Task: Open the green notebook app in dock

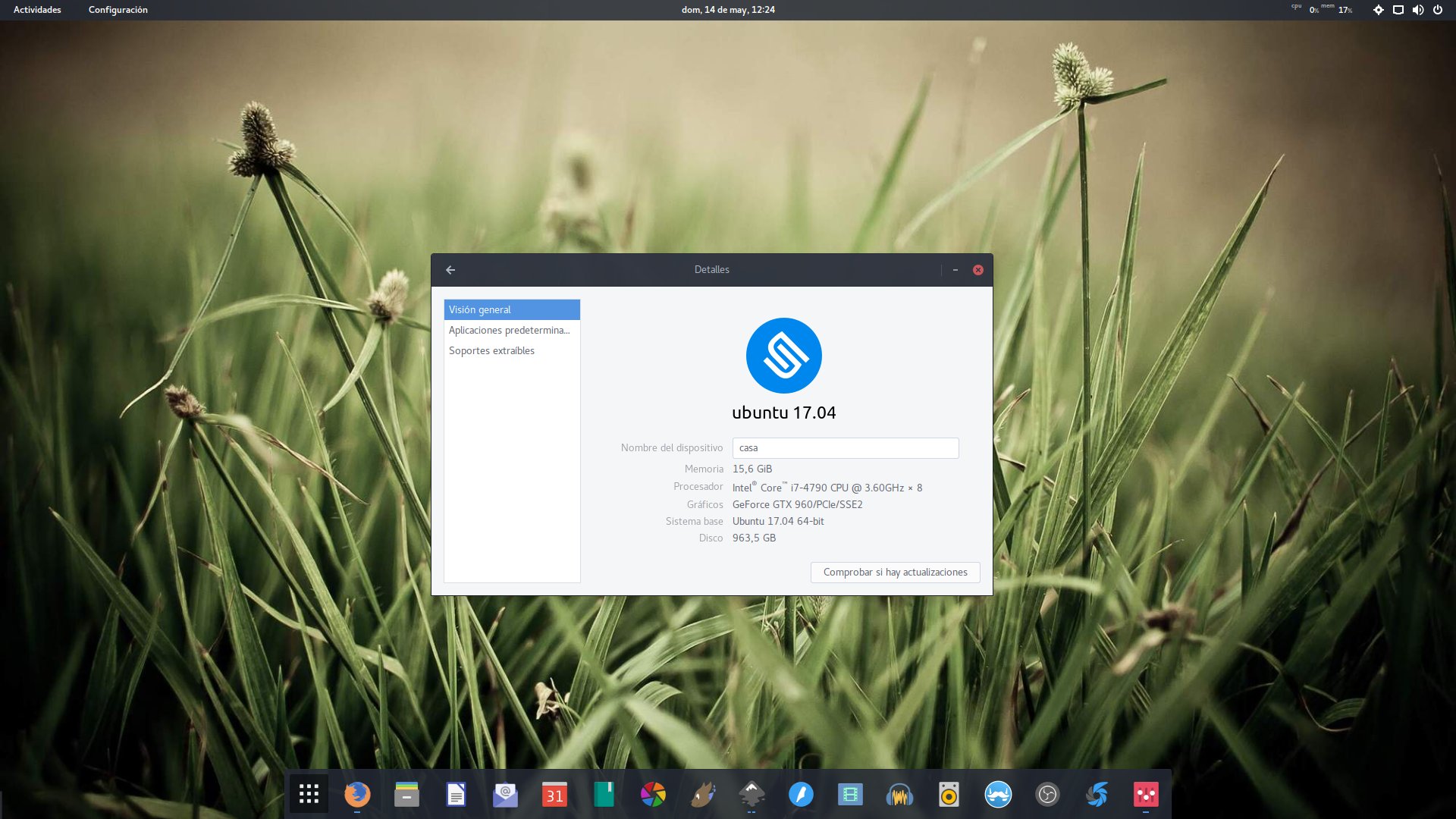Action: tap(604, 794)
